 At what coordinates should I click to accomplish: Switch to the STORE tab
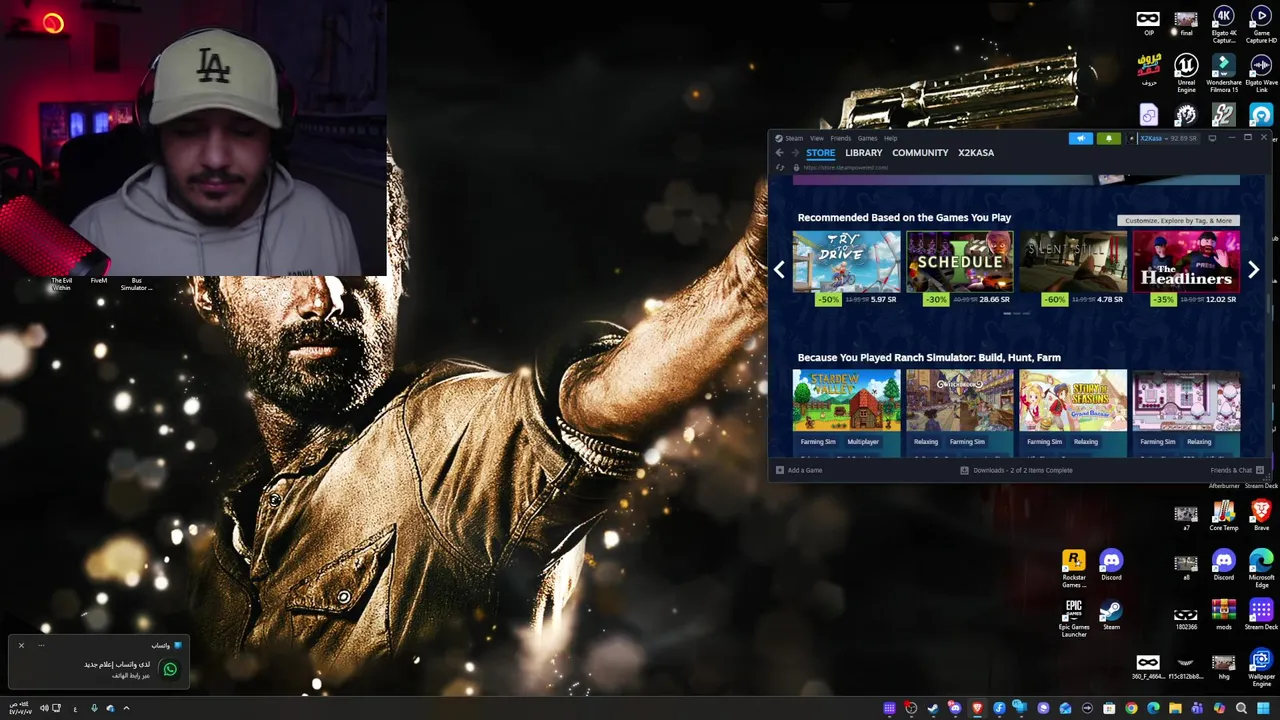click(x=820, y=153)
